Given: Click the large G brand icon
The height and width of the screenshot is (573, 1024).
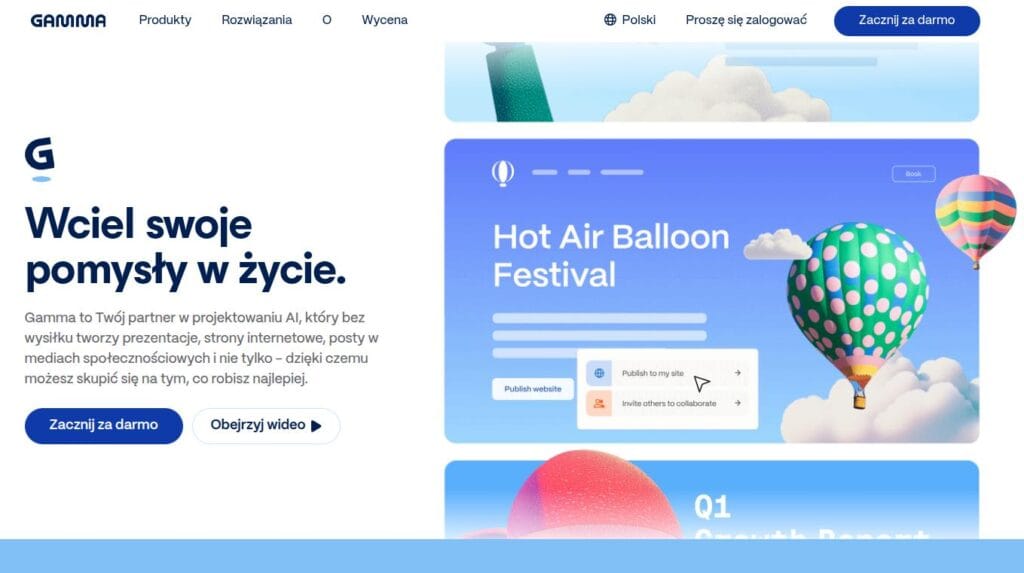Looking at the screenshot, I should pos(40,159).
